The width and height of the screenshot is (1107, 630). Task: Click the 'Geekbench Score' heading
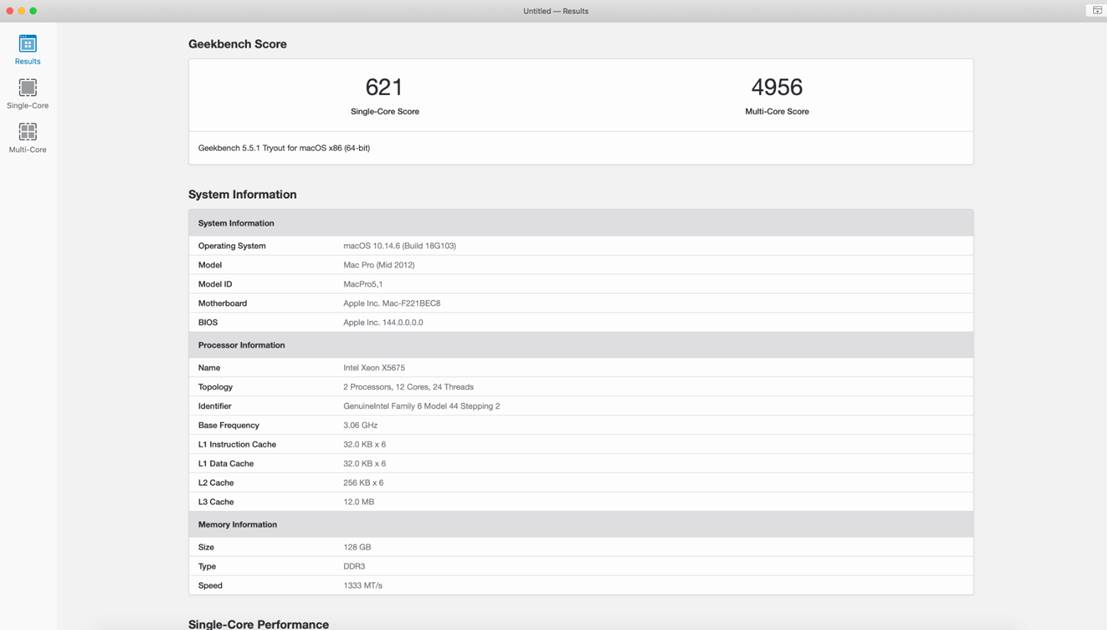tap(237, 44)
